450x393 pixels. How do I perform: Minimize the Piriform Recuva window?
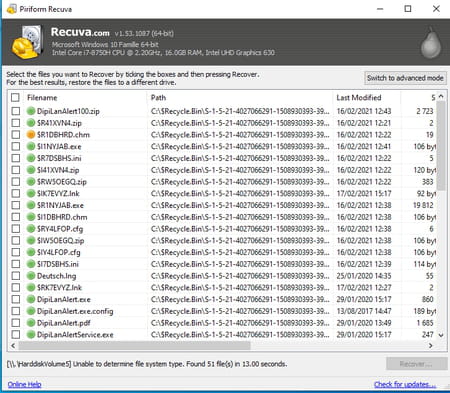point(380,9)
